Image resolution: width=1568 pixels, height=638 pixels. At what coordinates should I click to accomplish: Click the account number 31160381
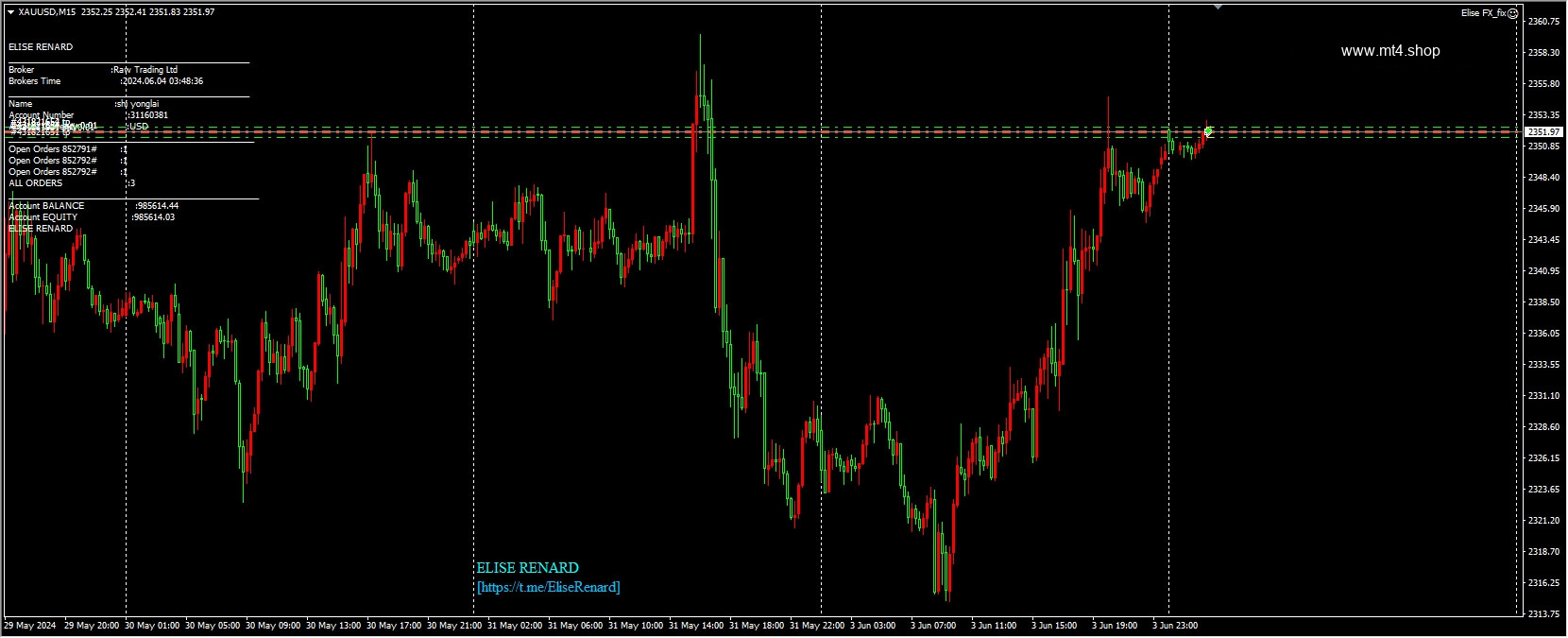(x=148, y=115)
